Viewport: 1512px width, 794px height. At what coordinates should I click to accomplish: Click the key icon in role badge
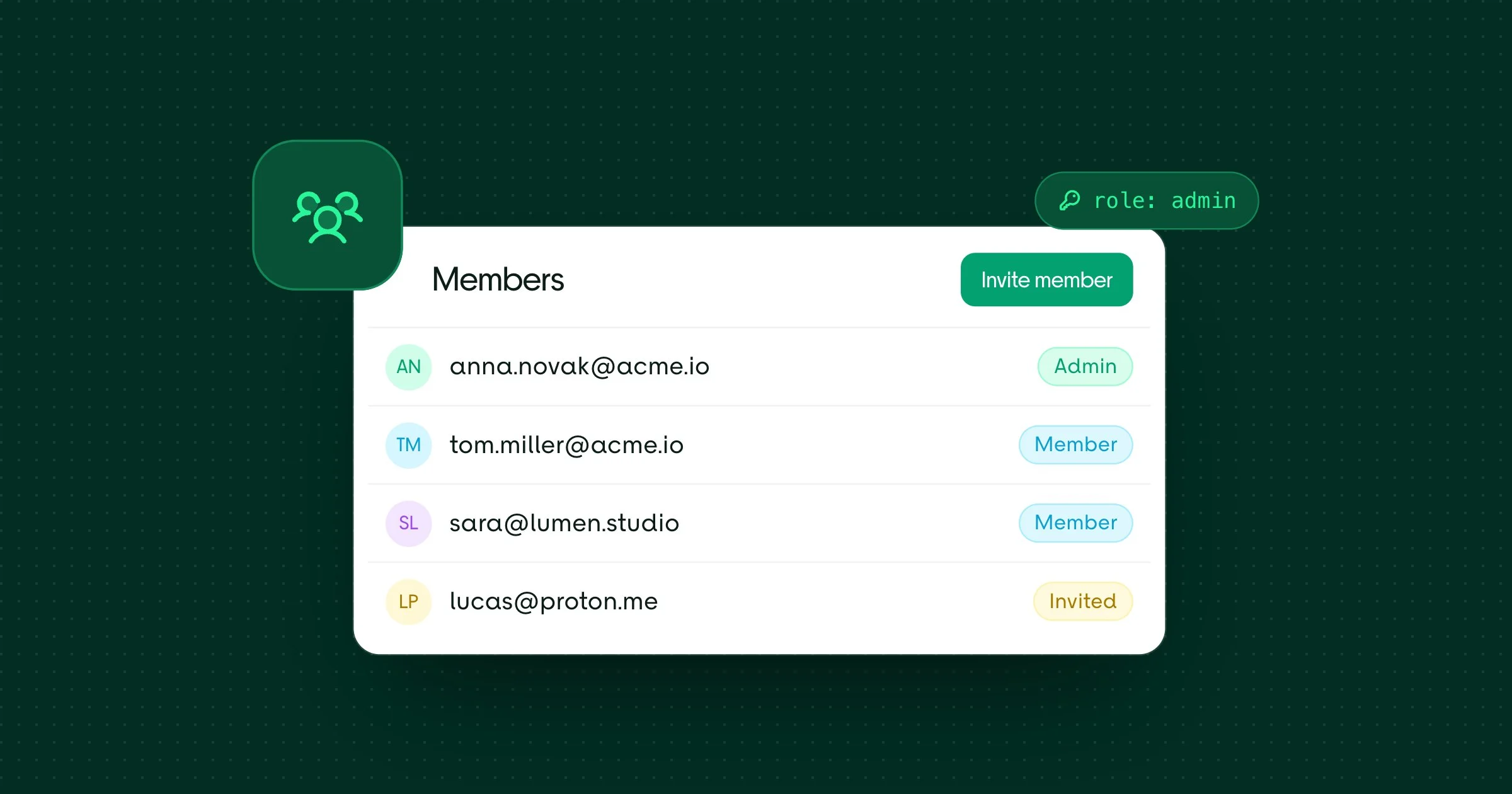pos(1070,200)
